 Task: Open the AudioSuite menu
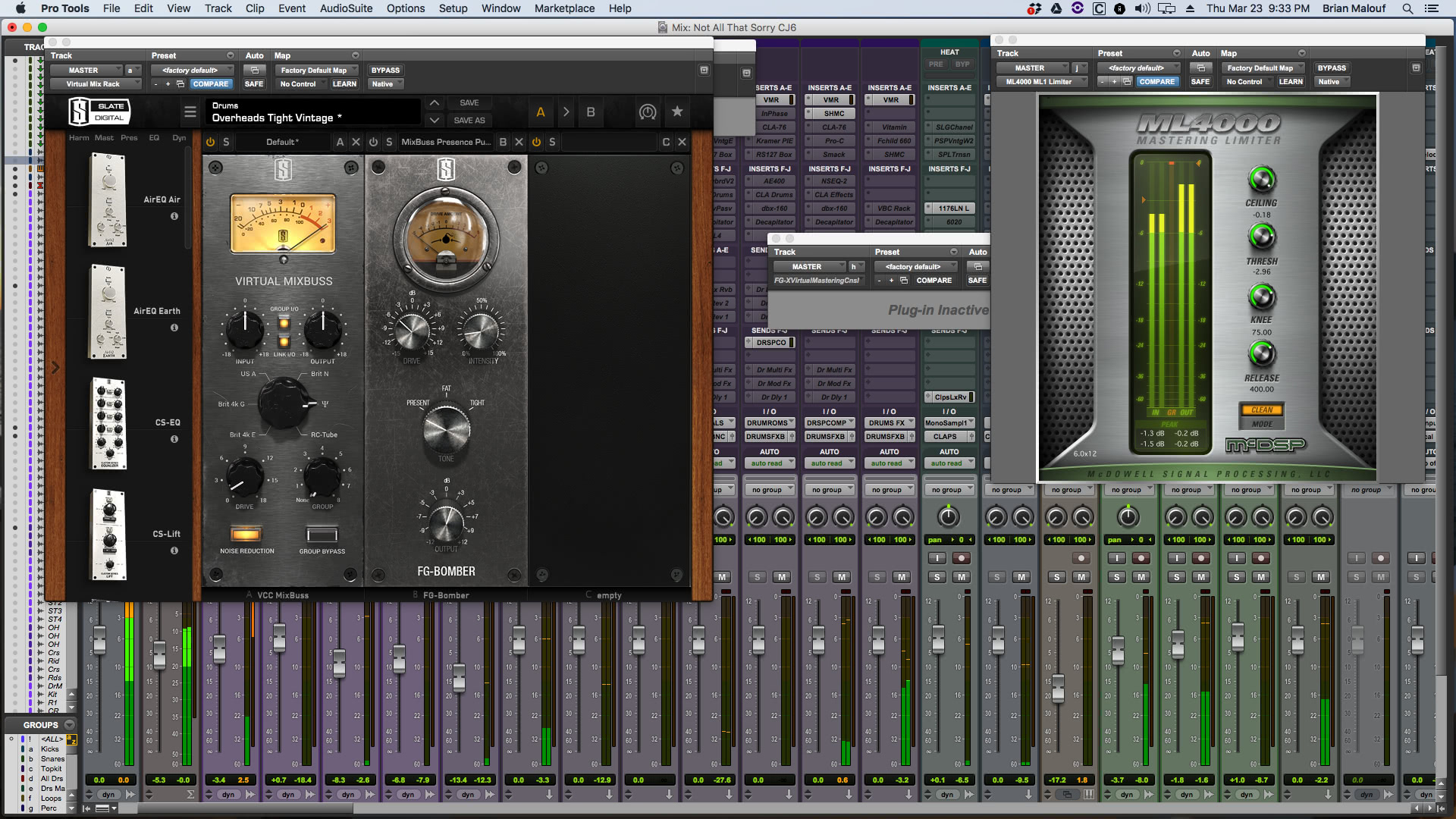(x=346, y=8)
